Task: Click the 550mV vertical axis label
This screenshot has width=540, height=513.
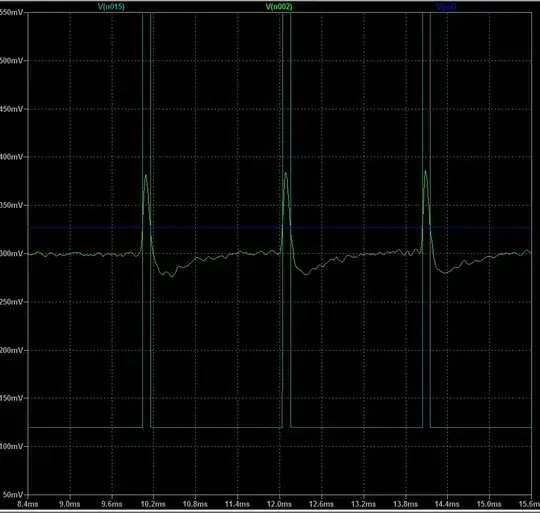Action: pyautogui.click(x=11, y=13)
